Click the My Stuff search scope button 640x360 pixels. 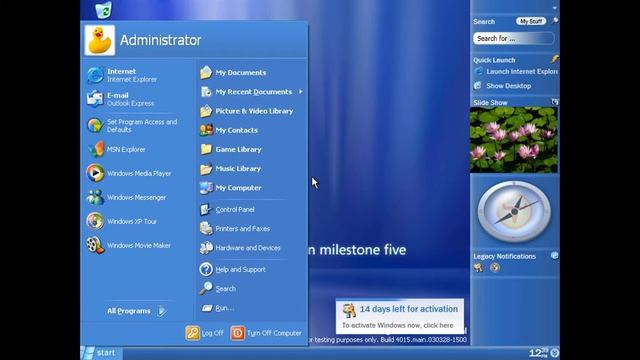point(531,21)
